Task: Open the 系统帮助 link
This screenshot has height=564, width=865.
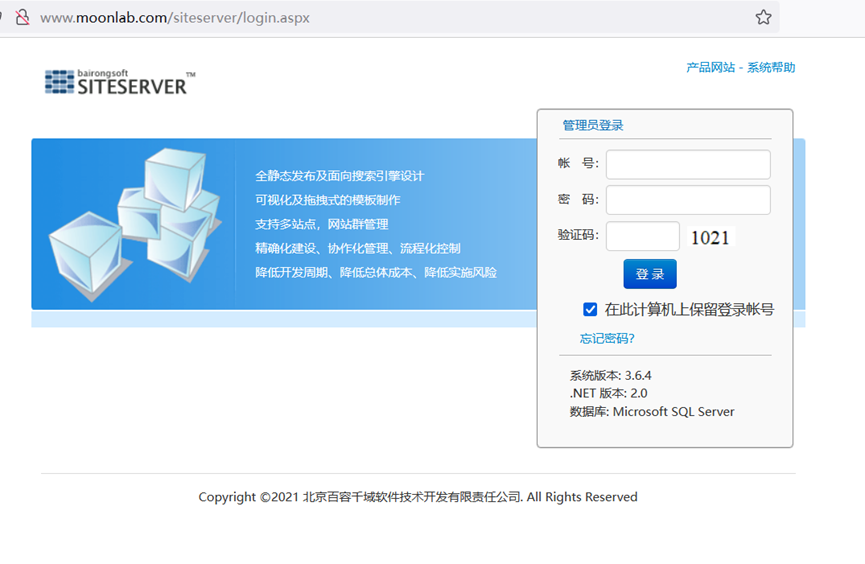Action: point(771,67)
